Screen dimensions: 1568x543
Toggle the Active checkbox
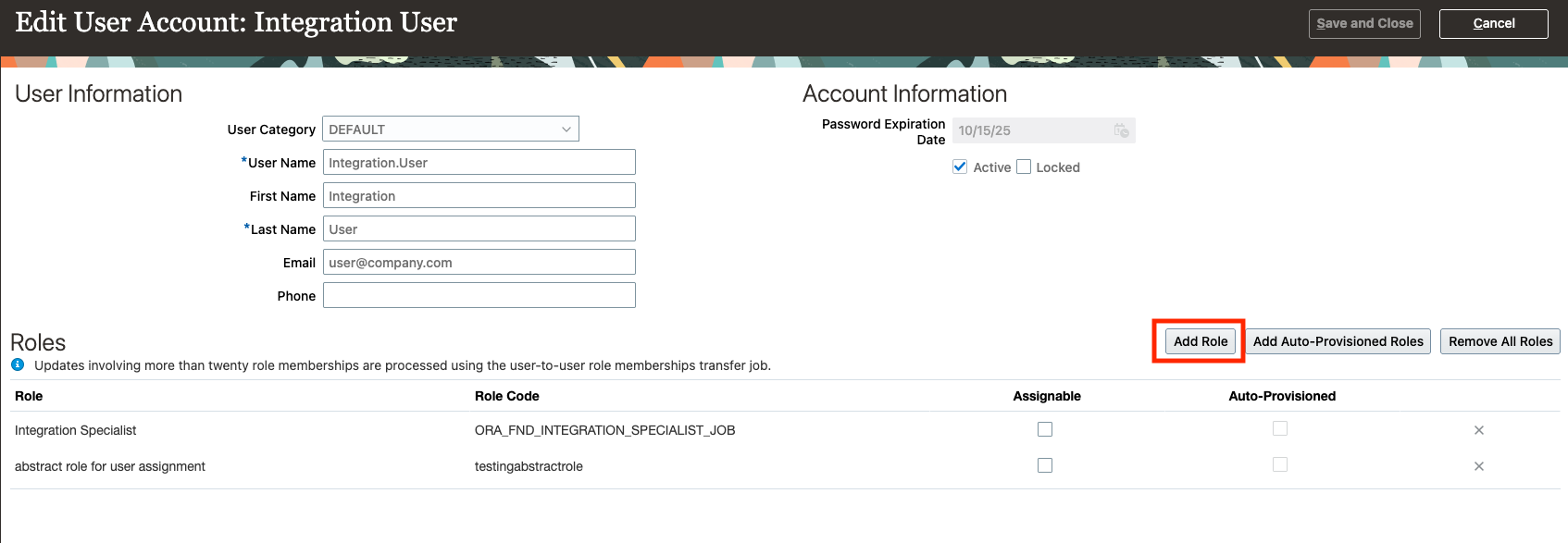(960, 167)
